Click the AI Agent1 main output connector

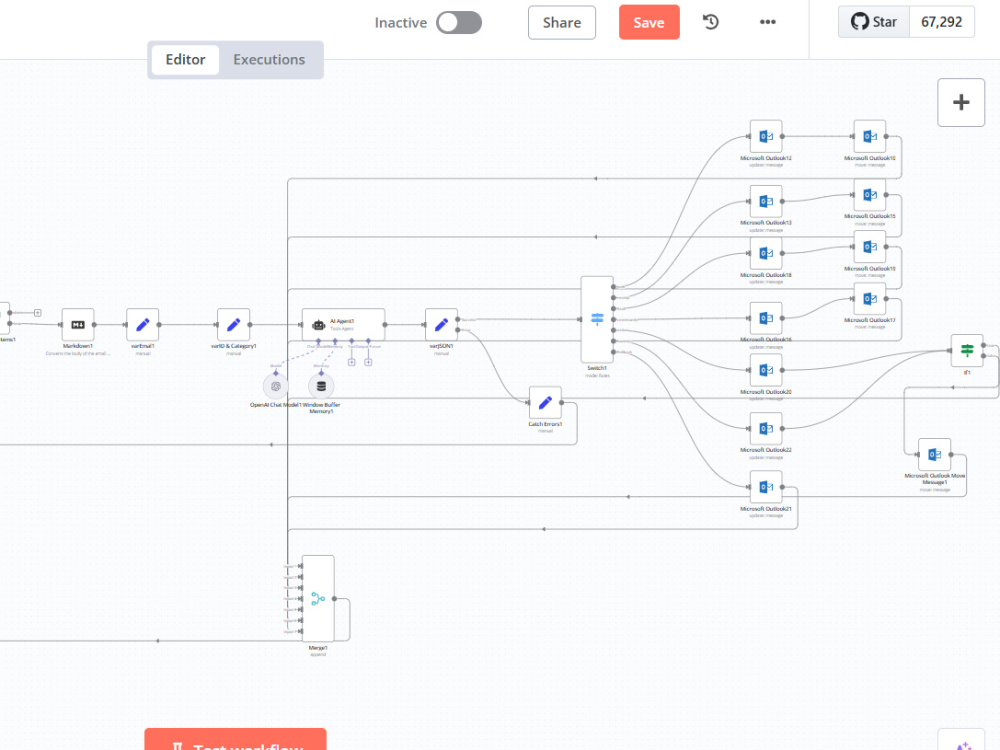(385, 325)
